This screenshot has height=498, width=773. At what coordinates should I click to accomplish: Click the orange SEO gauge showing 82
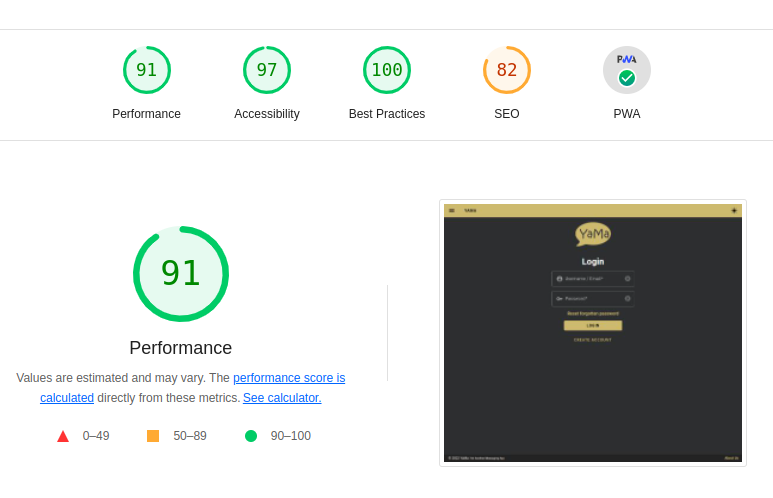coord(507,70)
